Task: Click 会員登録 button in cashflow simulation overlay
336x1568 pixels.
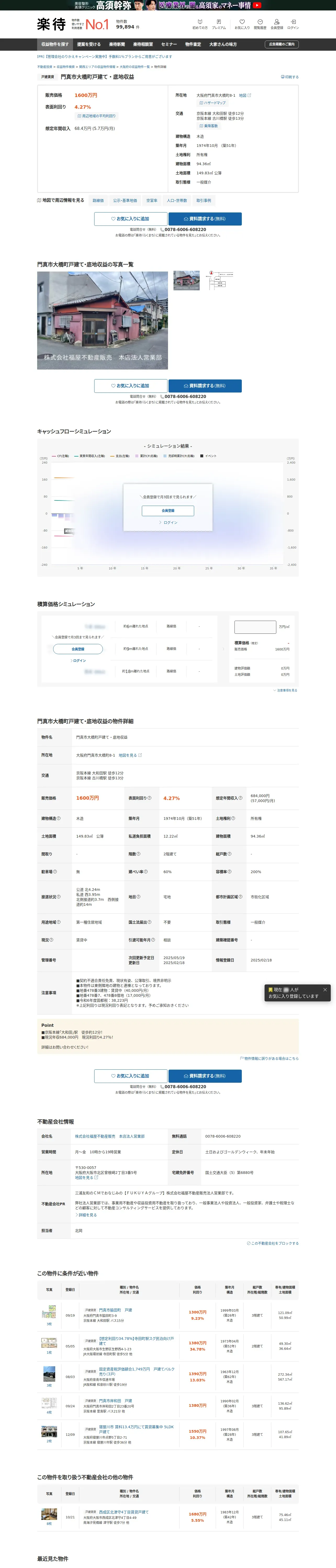Action: (168, 511)
